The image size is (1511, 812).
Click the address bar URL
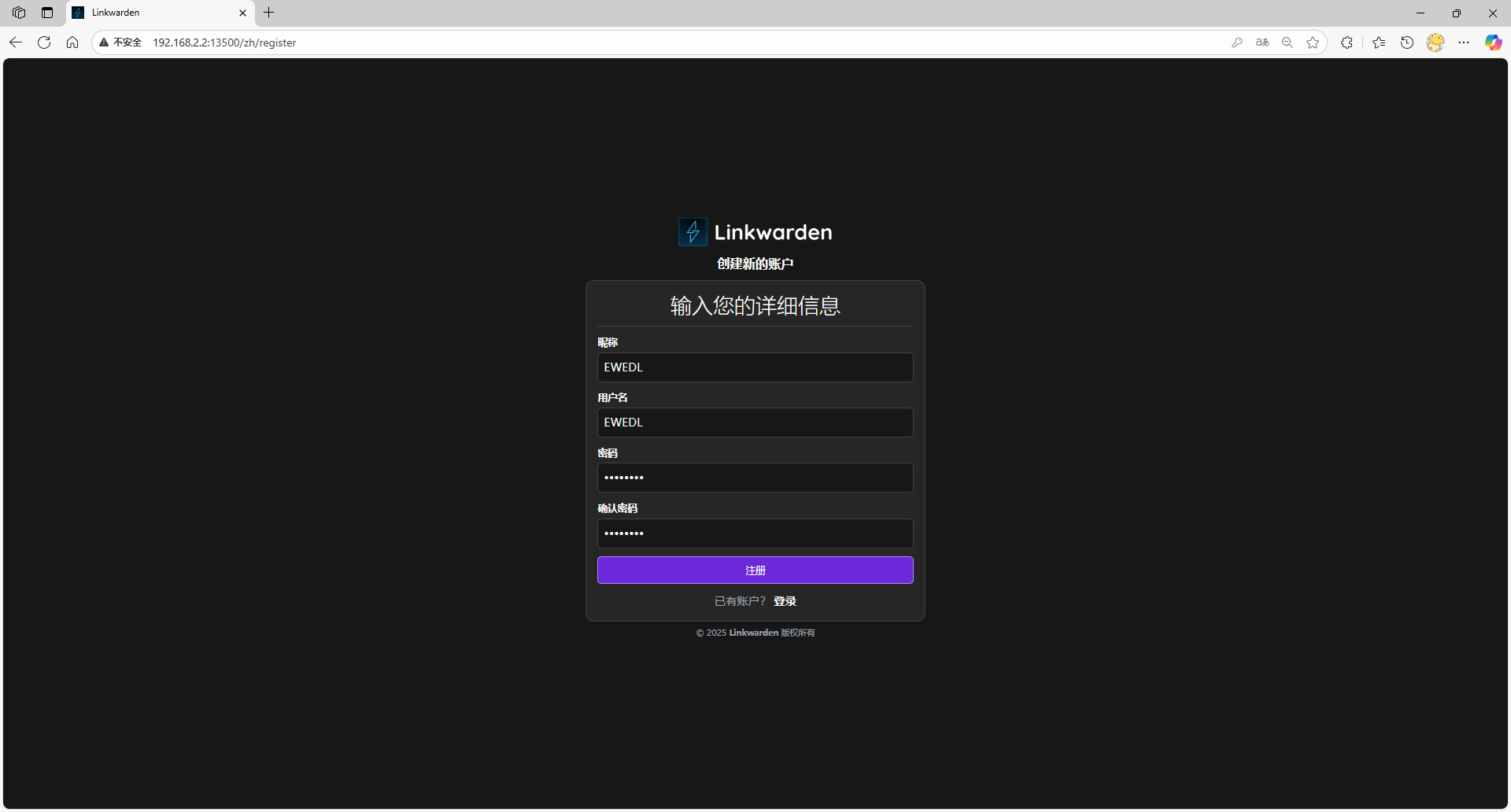pos(224,42)
